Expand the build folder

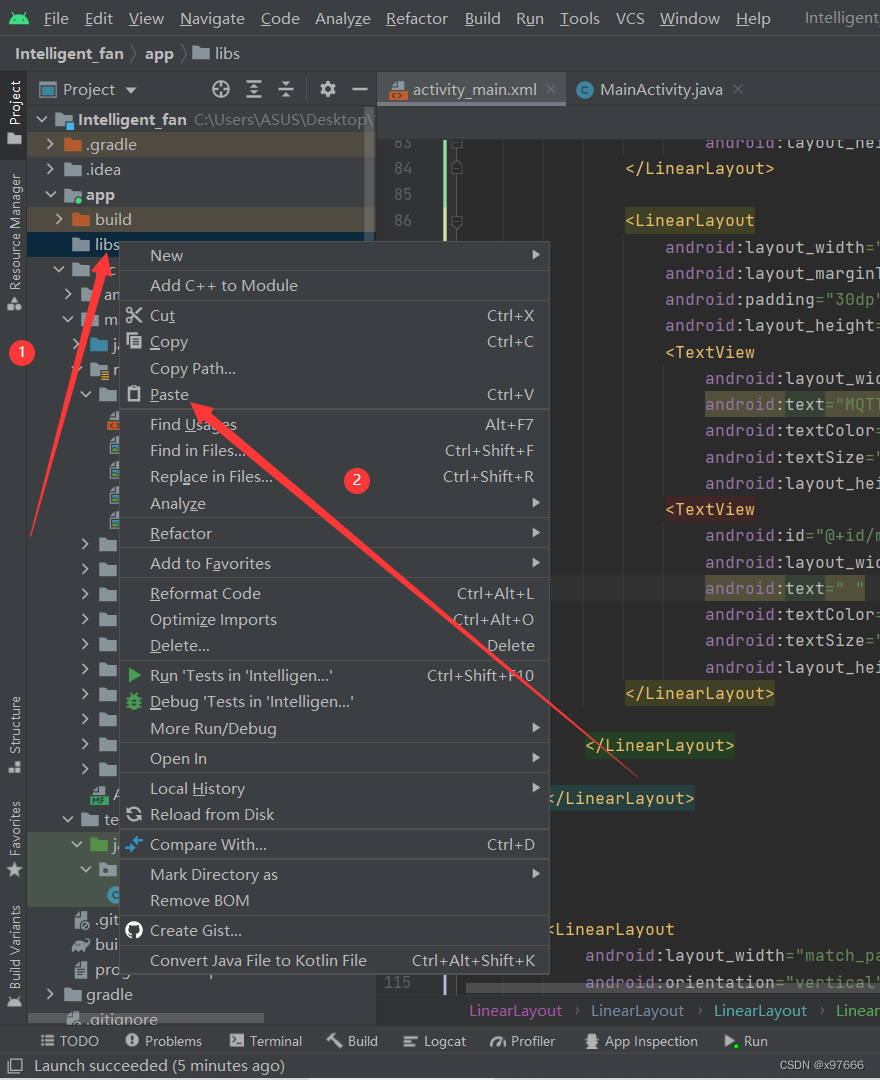pyautogui.click(x=59, y=220)
